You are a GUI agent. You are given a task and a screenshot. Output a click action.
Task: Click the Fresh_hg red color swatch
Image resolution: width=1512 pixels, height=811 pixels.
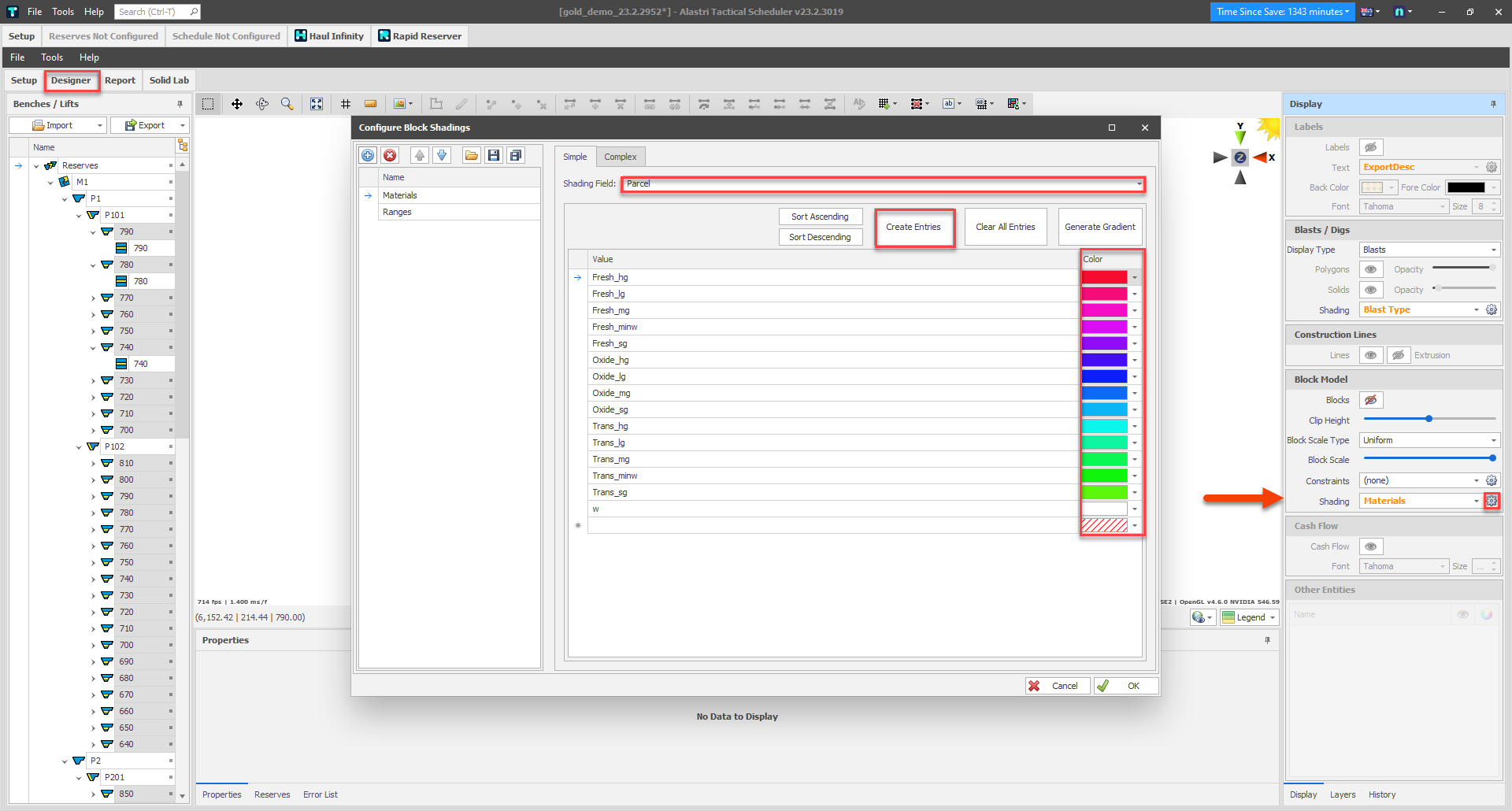point(1104,277)
